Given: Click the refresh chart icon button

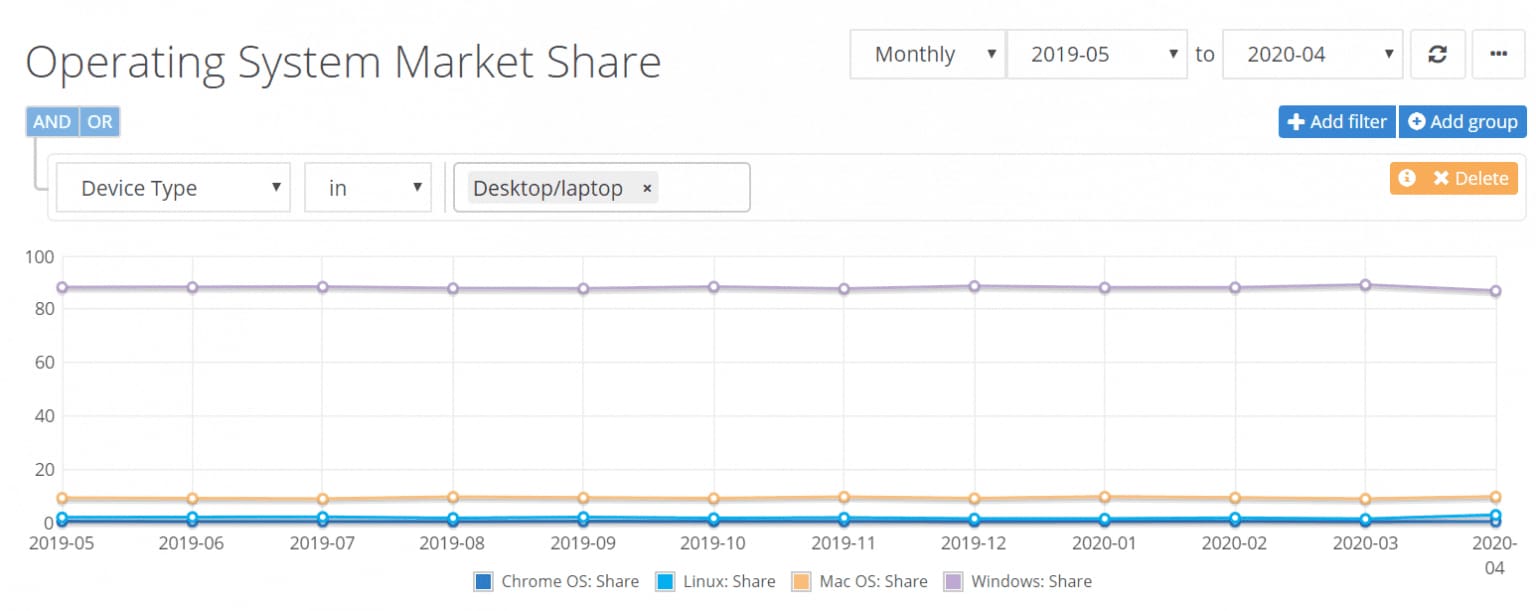Looking at the screenshot, I should 1437,54.
